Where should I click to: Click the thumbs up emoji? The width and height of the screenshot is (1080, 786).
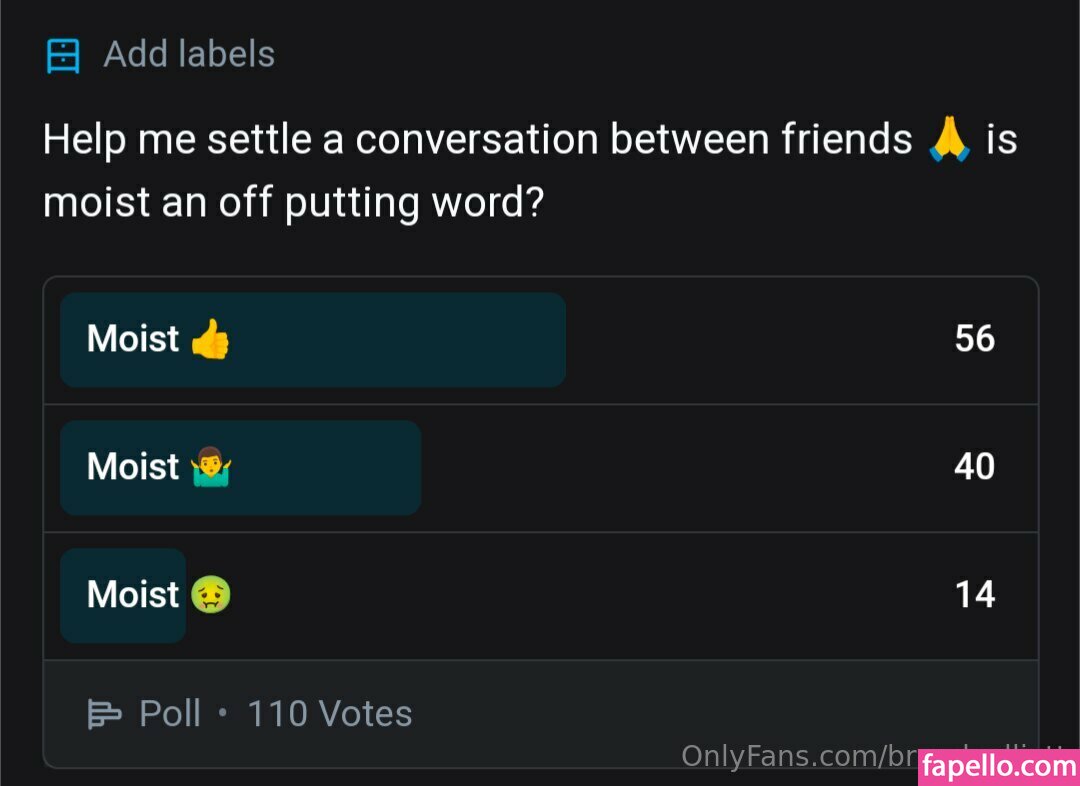pos(210,340)
